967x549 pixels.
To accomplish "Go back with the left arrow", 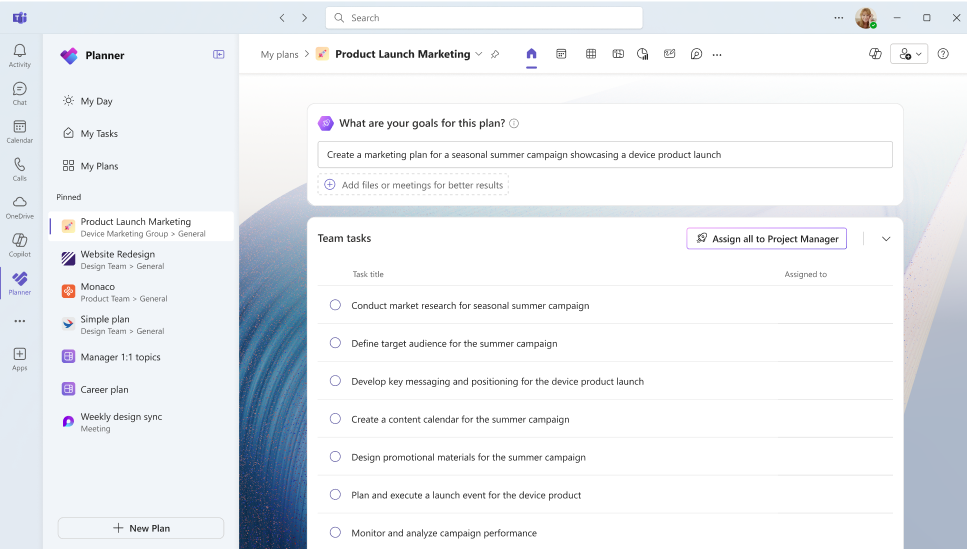I will 282,18.
